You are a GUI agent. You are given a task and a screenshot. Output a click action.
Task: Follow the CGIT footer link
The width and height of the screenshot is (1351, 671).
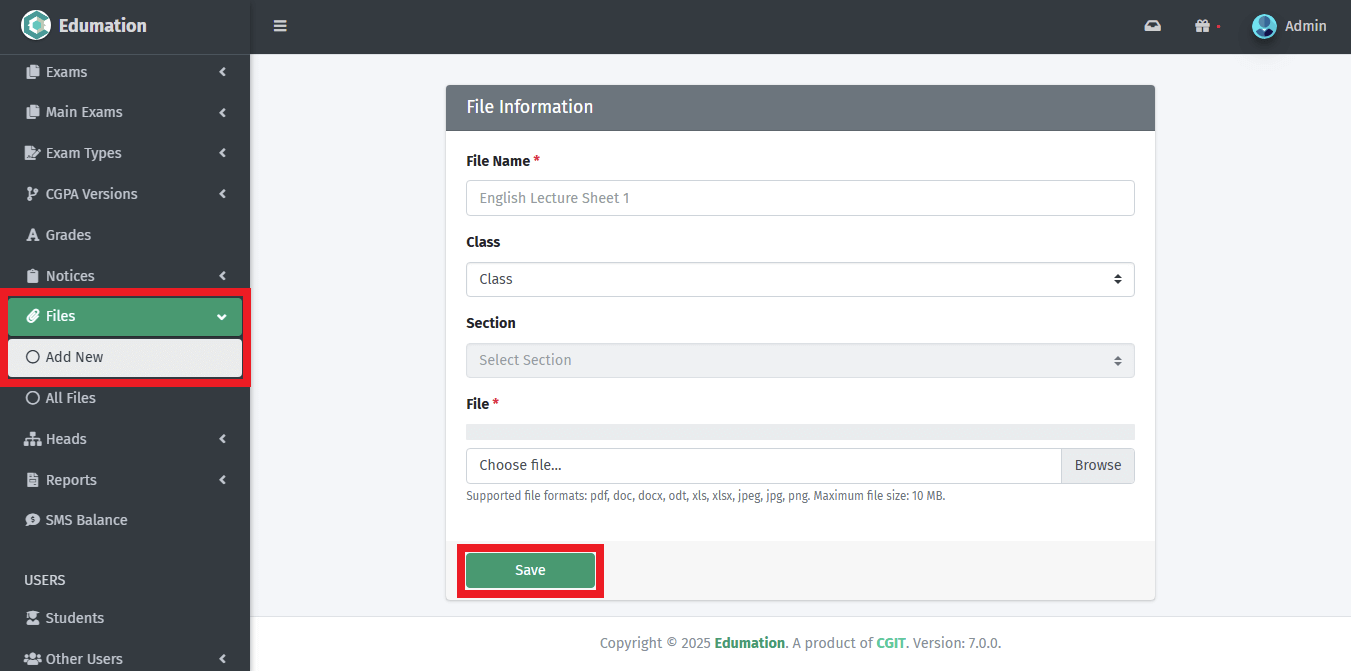(891, 643)
